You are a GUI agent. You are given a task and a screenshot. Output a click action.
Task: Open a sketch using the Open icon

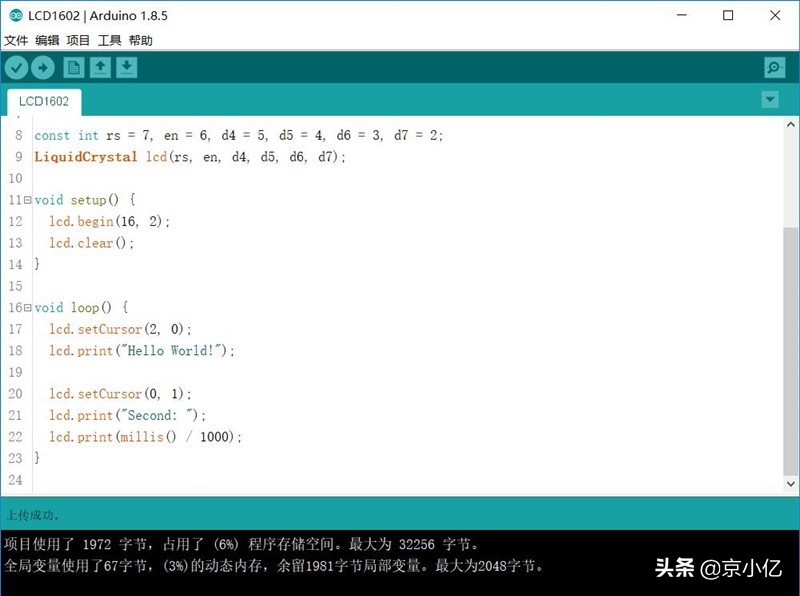99,67
